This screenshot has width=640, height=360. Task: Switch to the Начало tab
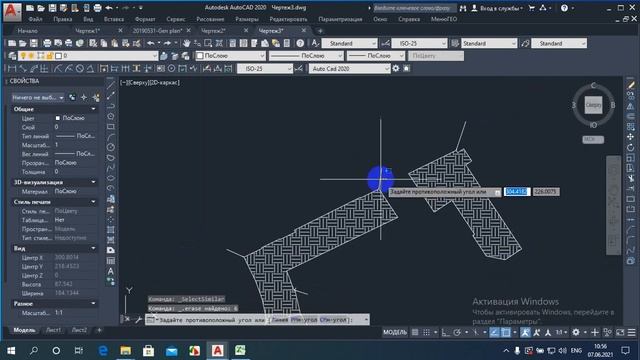coord(27,31)
